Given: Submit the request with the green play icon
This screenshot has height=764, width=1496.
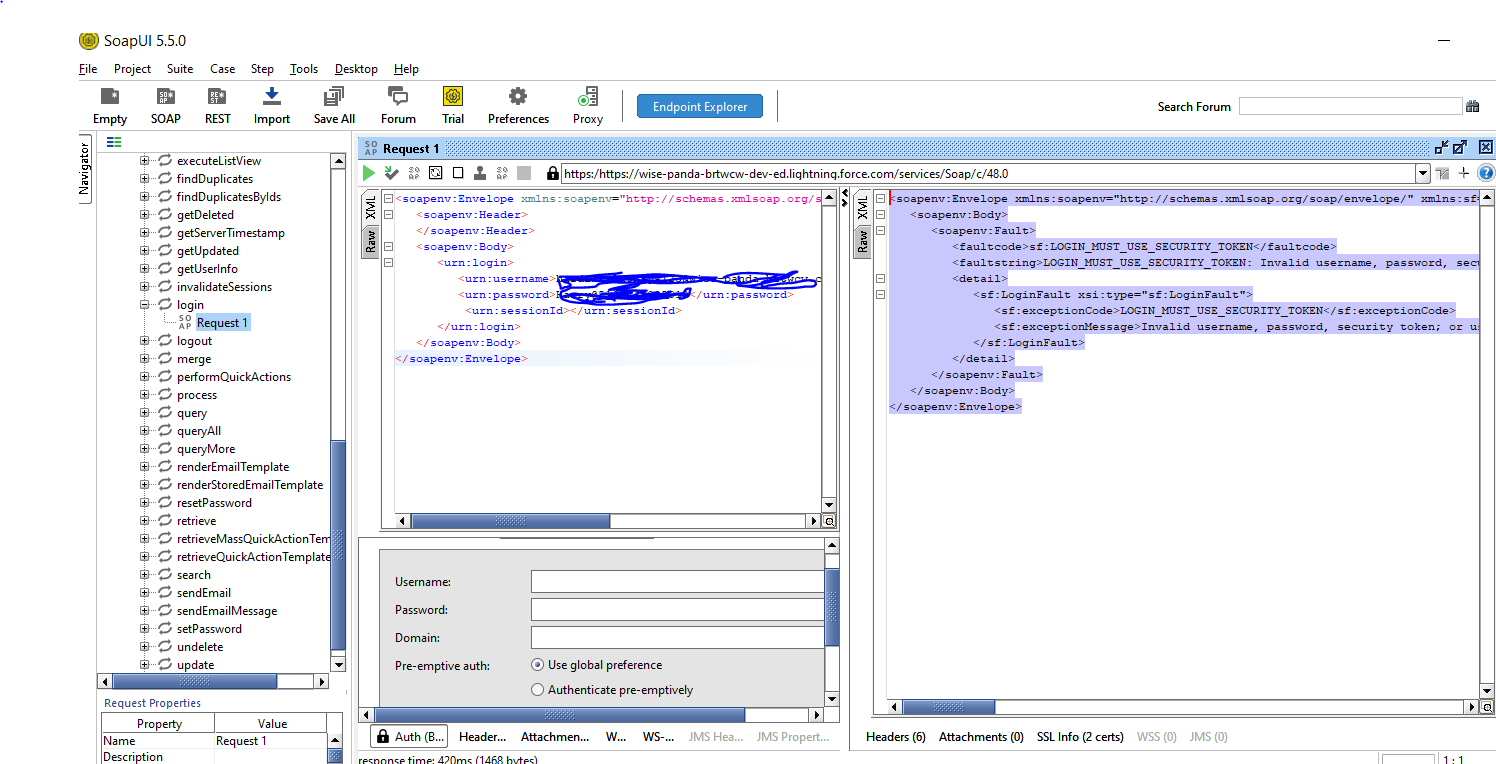Looking at the screenshot, I should pos(369,172).
